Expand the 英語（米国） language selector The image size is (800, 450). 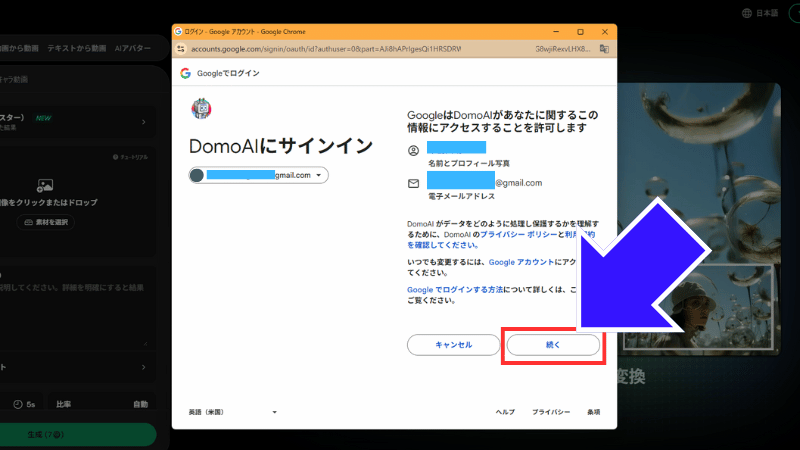point(233,412)
